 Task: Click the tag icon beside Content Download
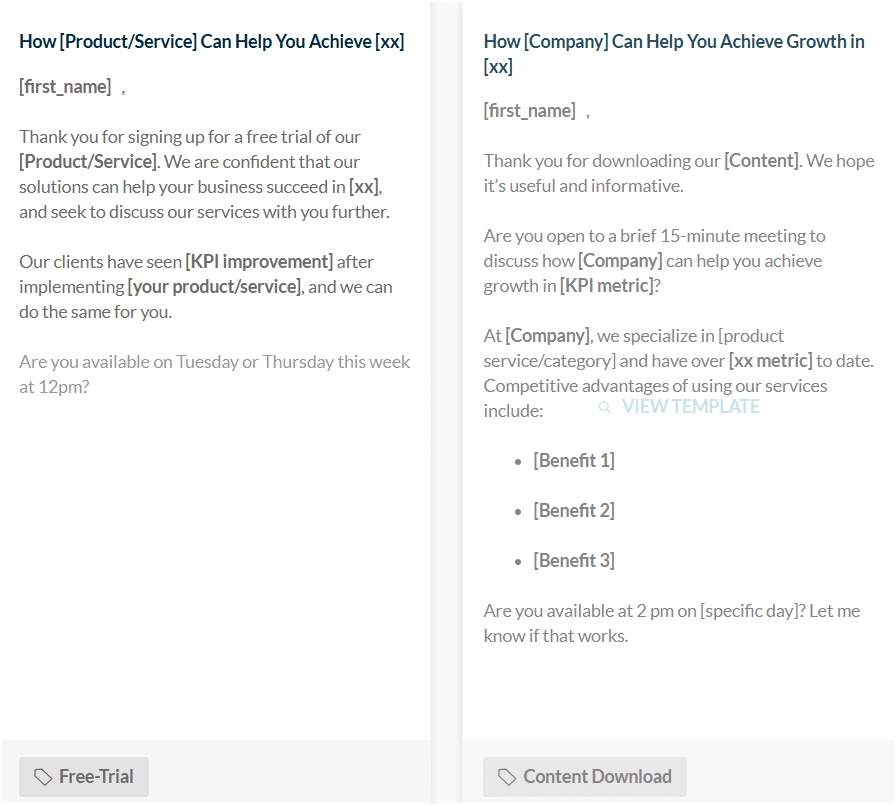(507, 777)
